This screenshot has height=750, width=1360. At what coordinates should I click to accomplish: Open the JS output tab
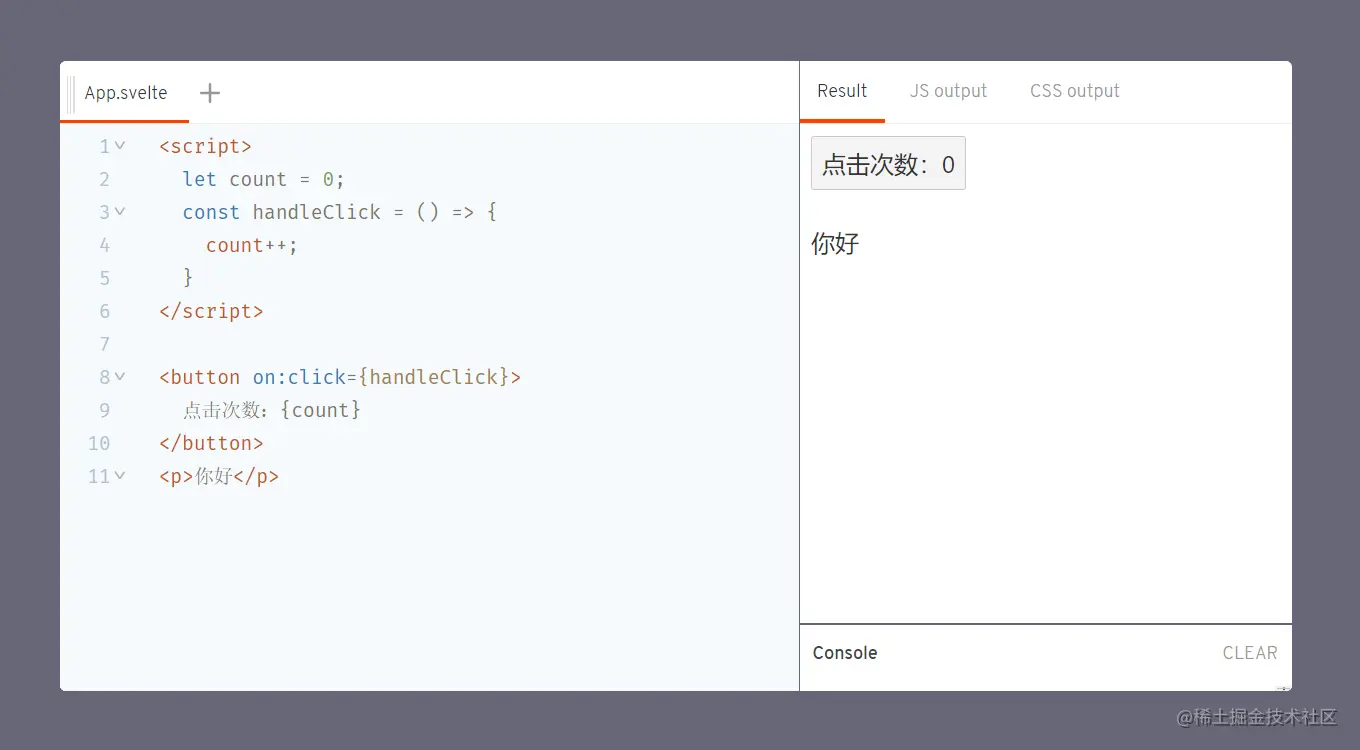point(948,91)
